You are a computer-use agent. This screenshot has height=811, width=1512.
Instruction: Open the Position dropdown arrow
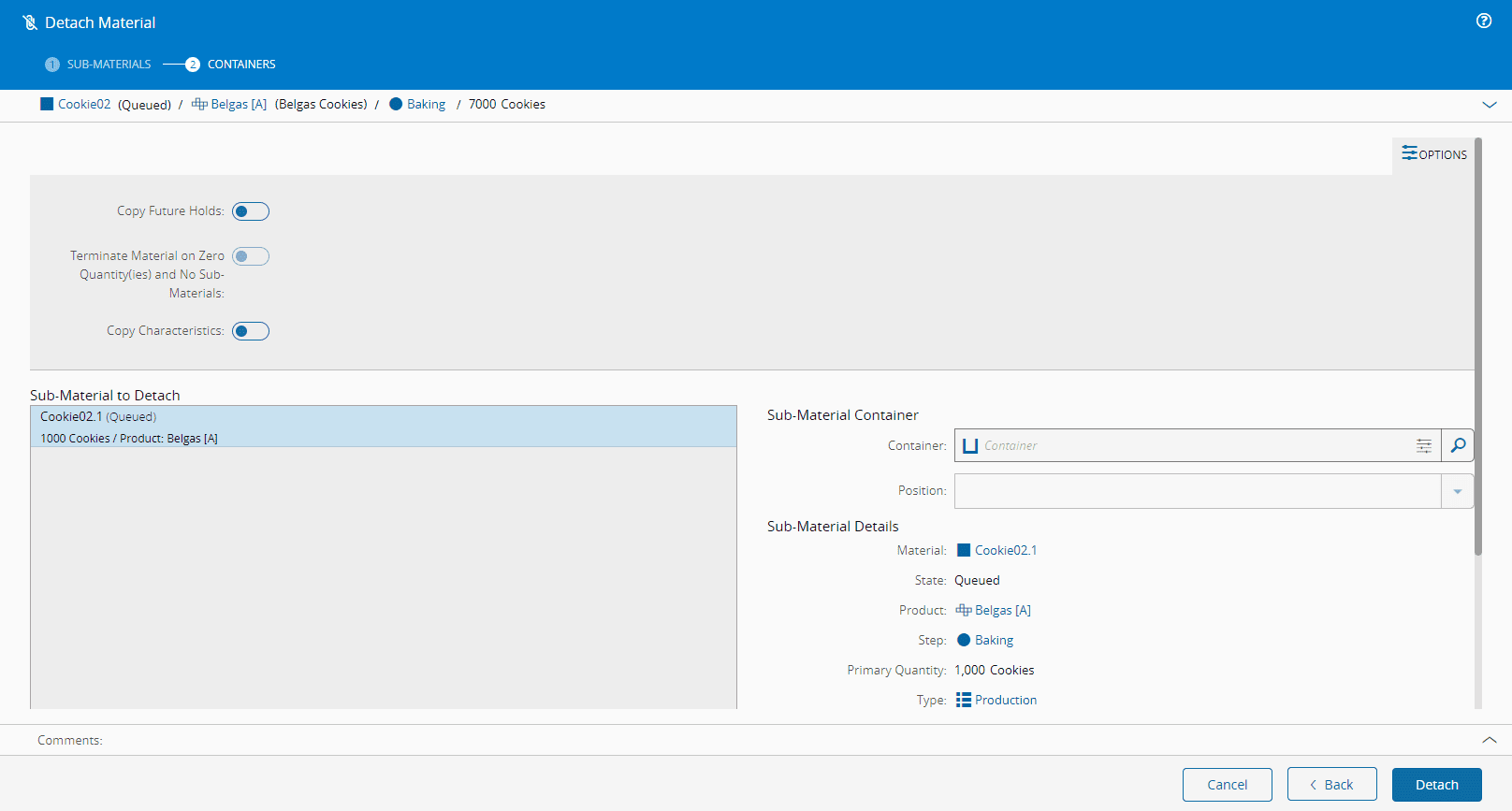pyautogui.click(x=1457, y=491)
